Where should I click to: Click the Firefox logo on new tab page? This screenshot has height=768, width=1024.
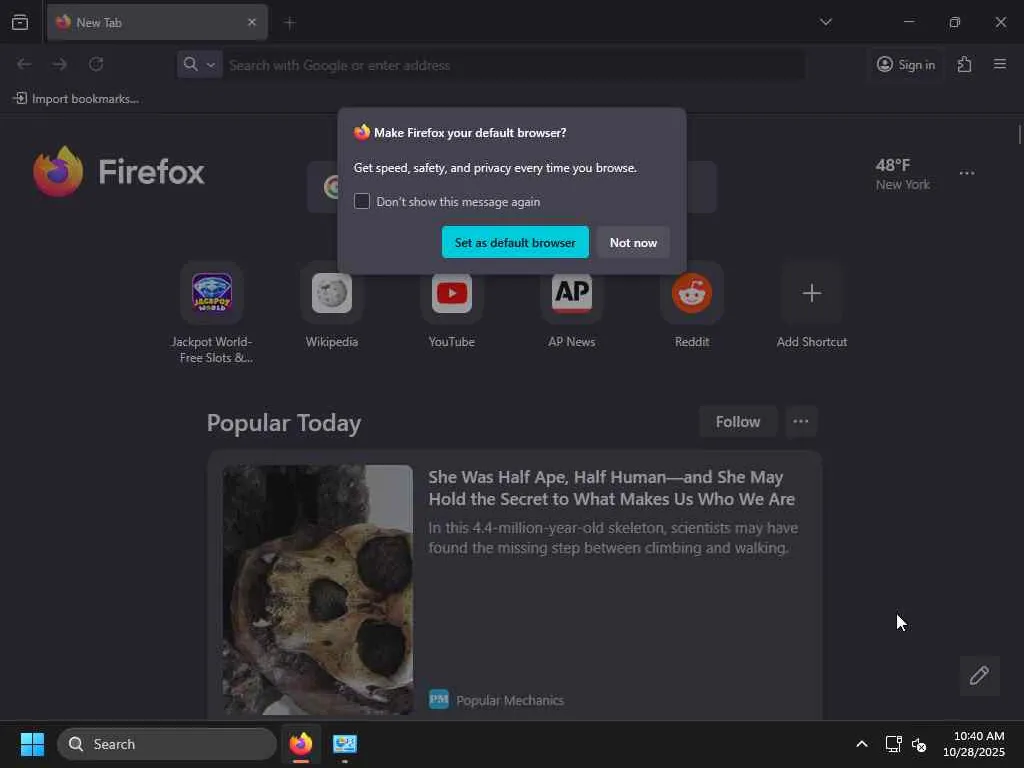coord(119,171)
